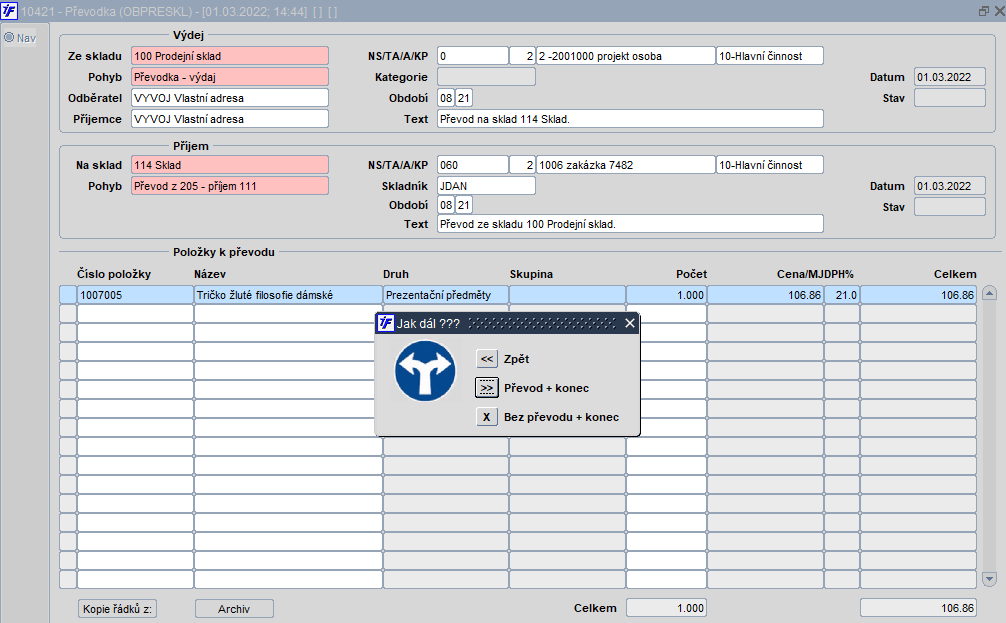Click Výdej 10-Hlavní činnost field
This screenshot has width=1006, height=623.
point(770,56)
